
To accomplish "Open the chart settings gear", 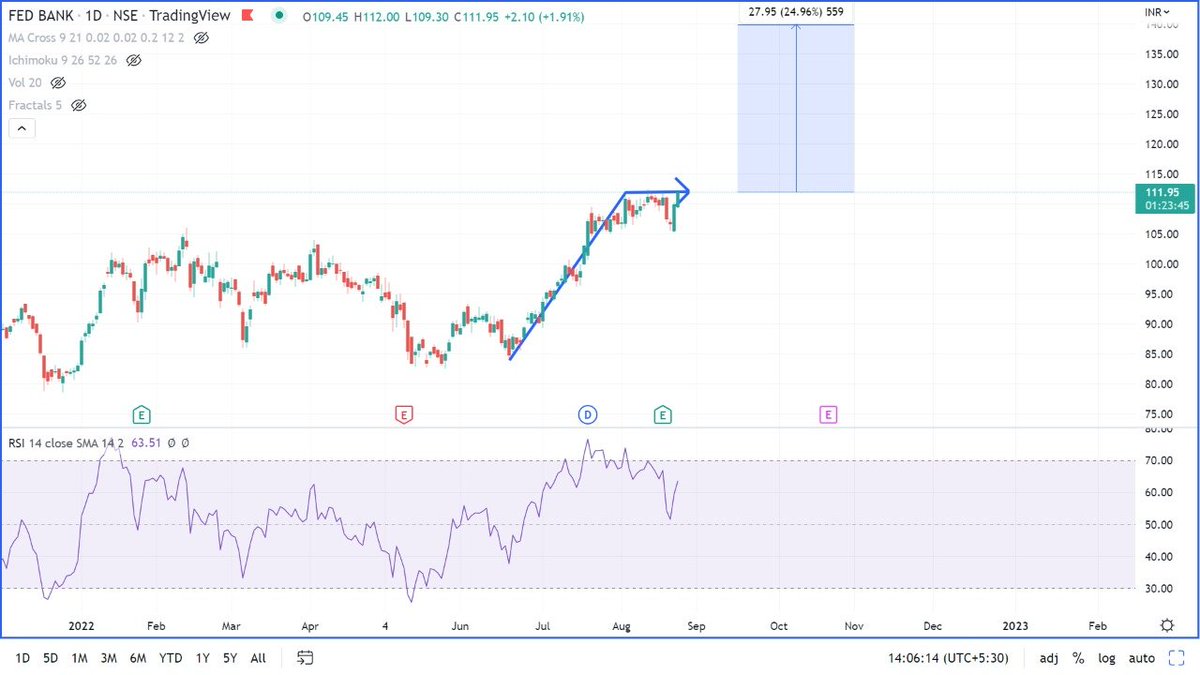I will point(1166,625).
